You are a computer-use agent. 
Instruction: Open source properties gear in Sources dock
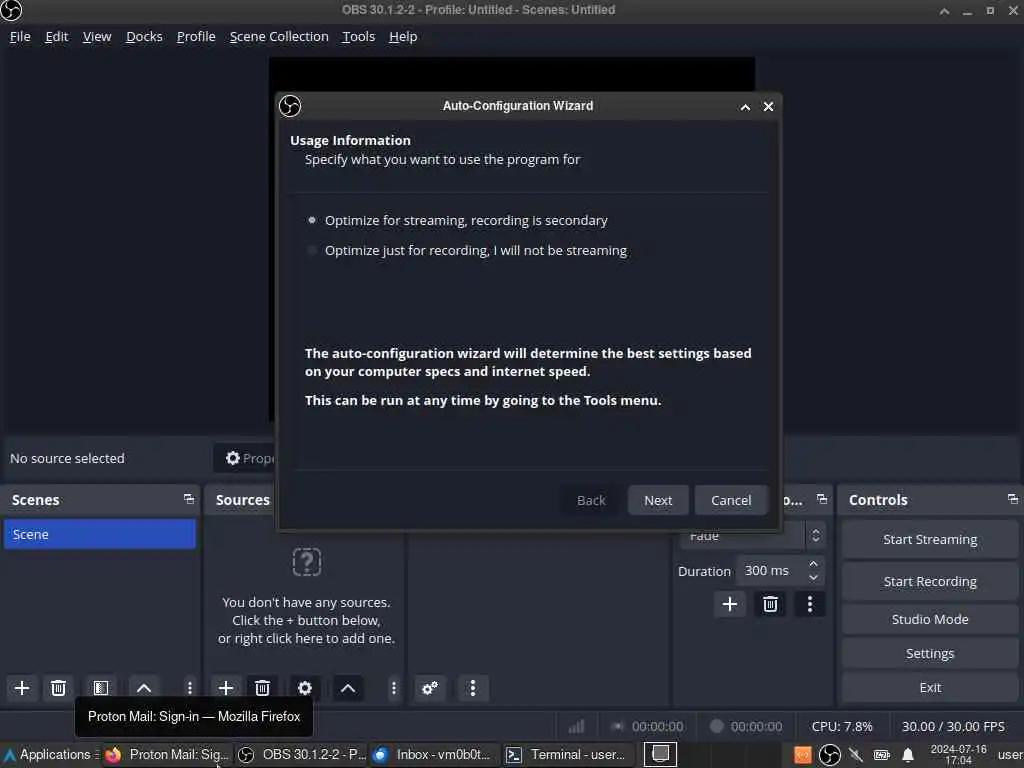pos(305,688)
